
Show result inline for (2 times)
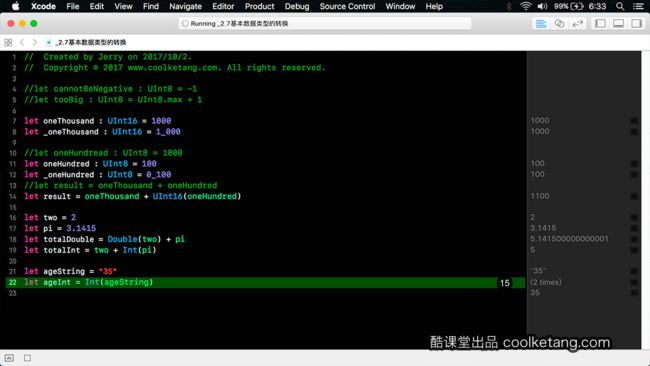coord(634,282)
